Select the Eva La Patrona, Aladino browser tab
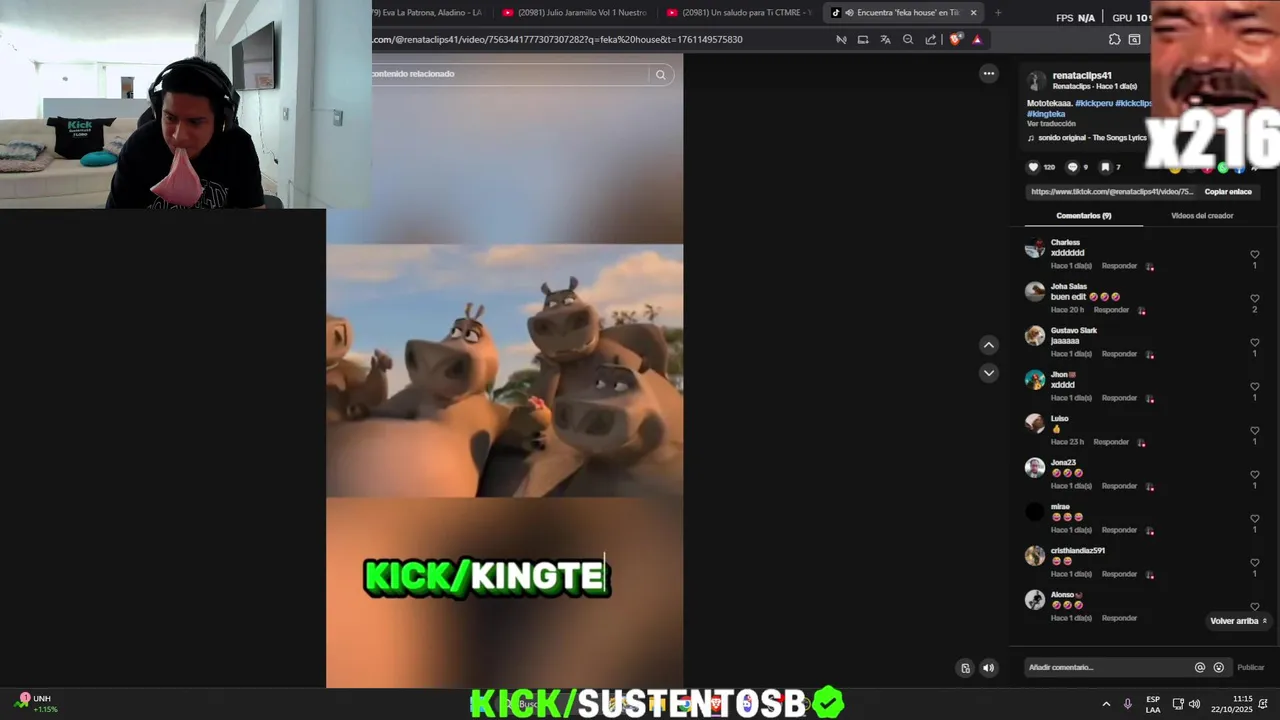Viewport: 1280px width, 720px height. [x=427, y=13]
